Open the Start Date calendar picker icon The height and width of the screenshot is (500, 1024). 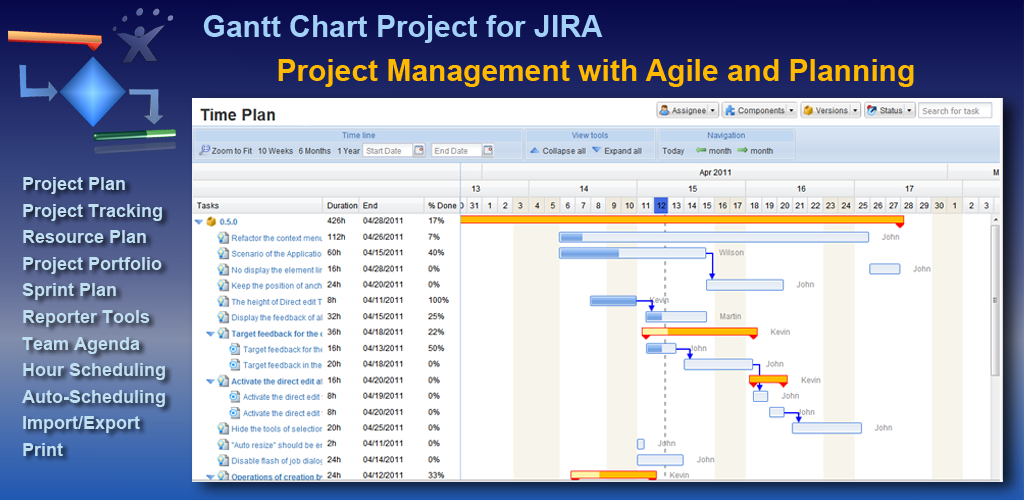[x=420, y=151]
